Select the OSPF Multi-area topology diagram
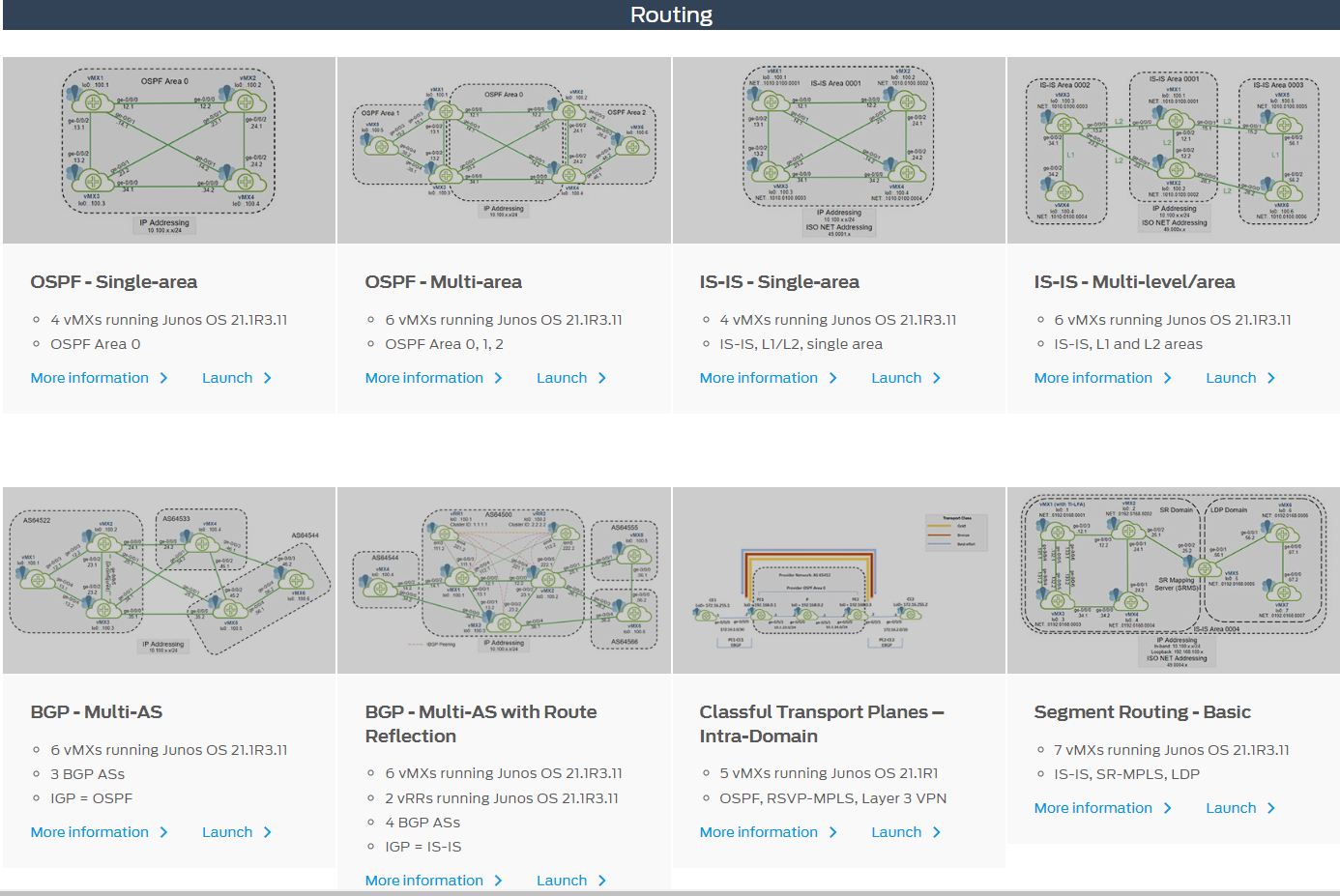The height and width of the screenshot is (896, 1340). 503,149
